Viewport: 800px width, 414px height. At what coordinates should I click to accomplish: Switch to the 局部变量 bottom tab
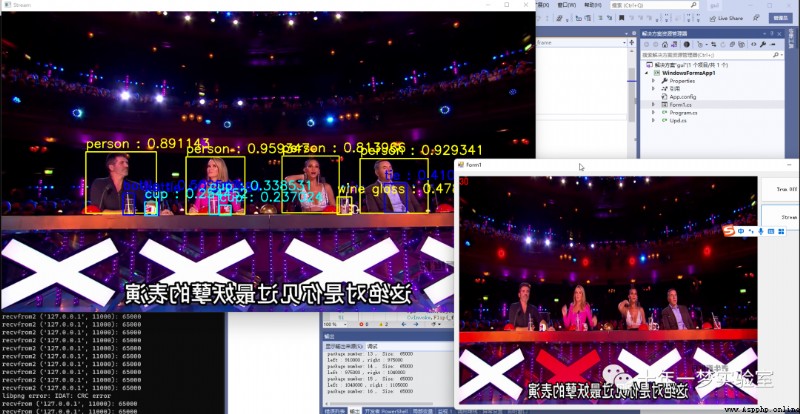tap(424, 410)
